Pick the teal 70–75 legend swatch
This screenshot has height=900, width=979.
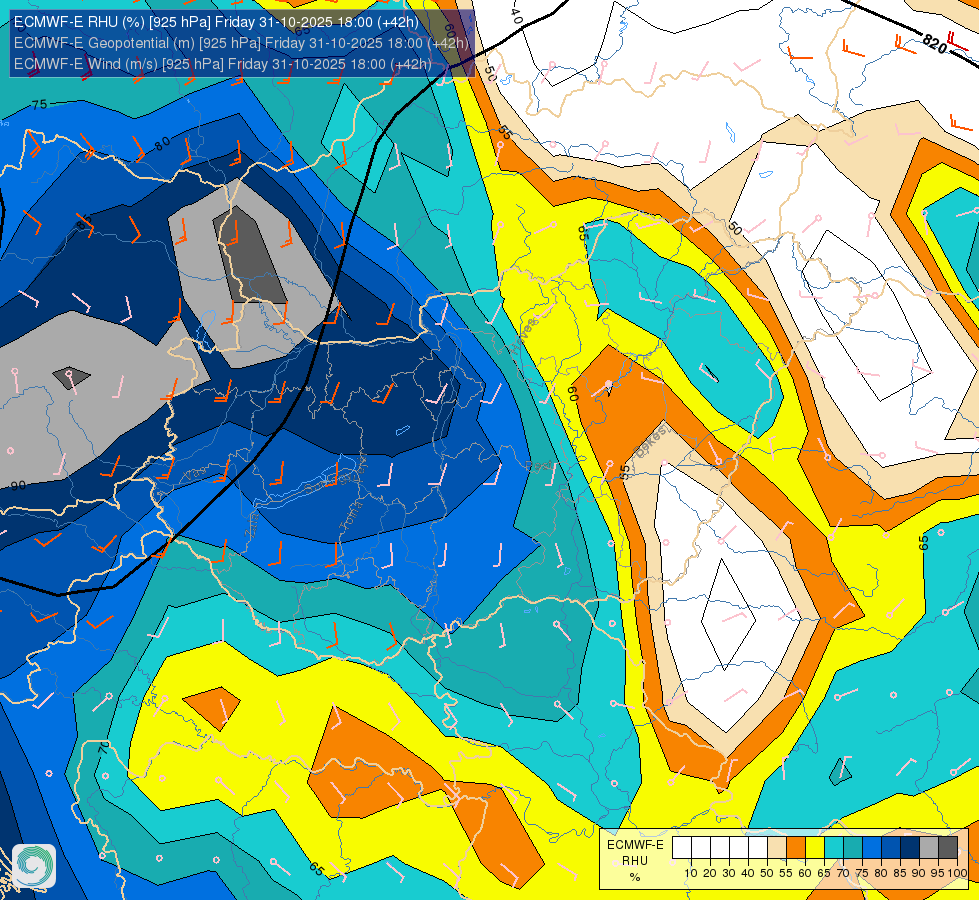tap(853, 847)
